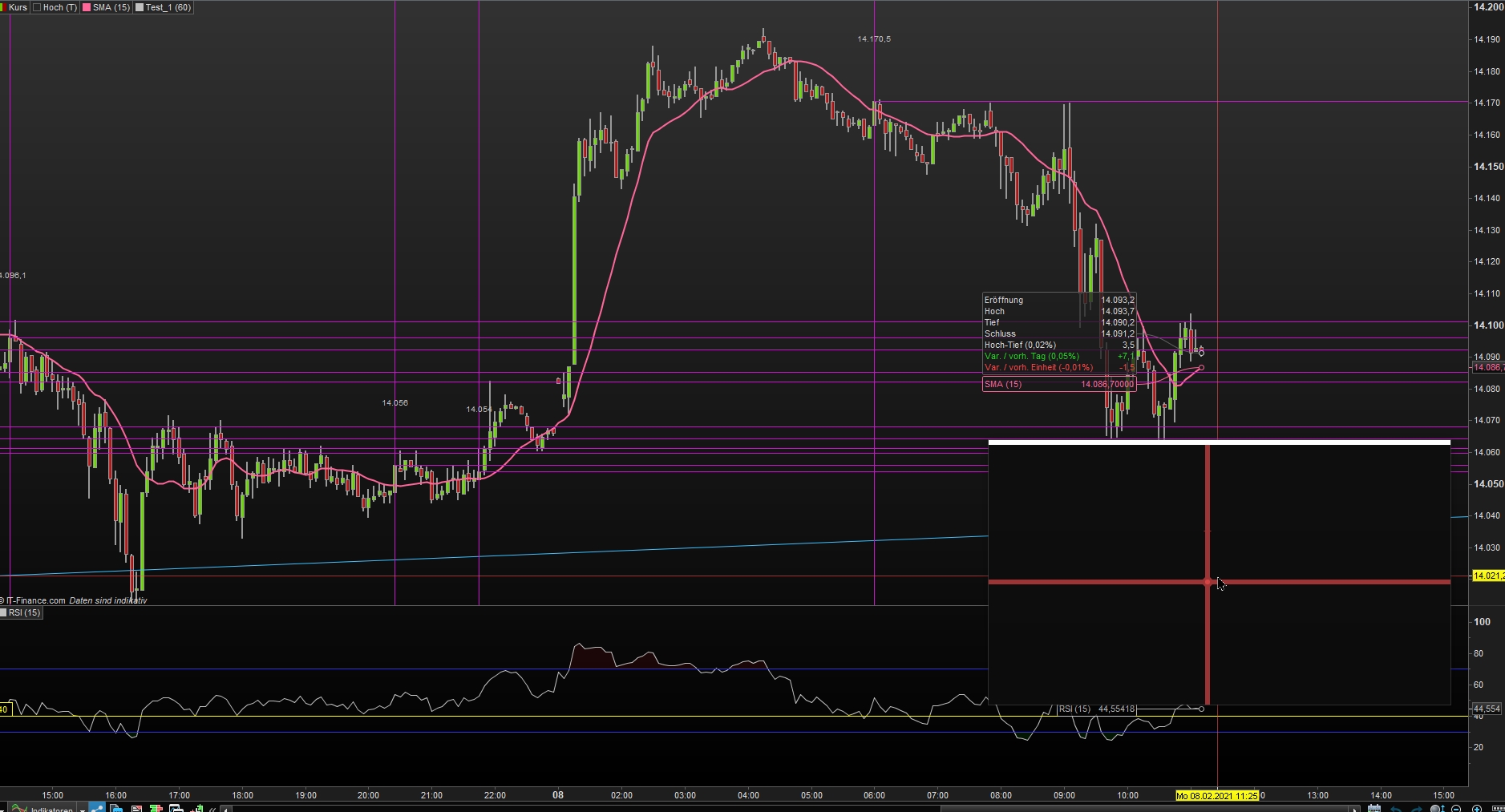1505x812 pixels.
Task: Click the 13:00 time axis label
Action: [1317, 795]
